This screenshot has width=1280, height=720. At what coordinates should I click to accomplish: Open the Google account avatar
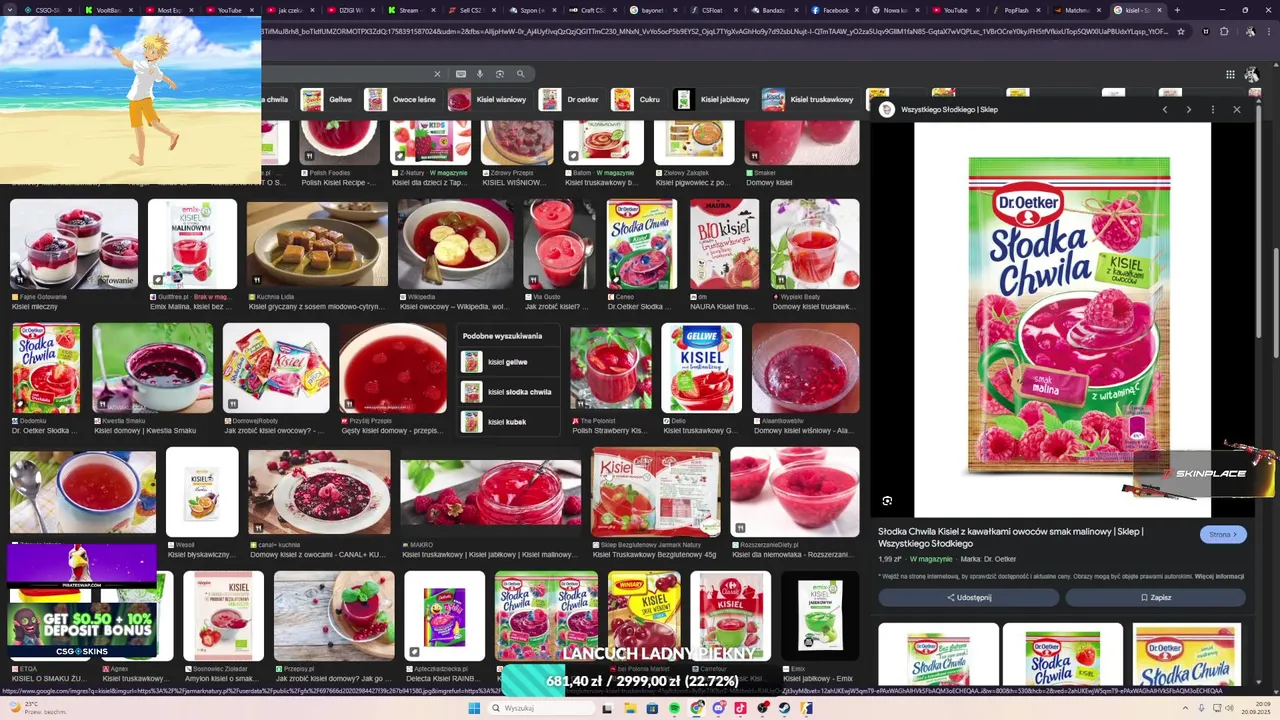(x=1252, y=74)
